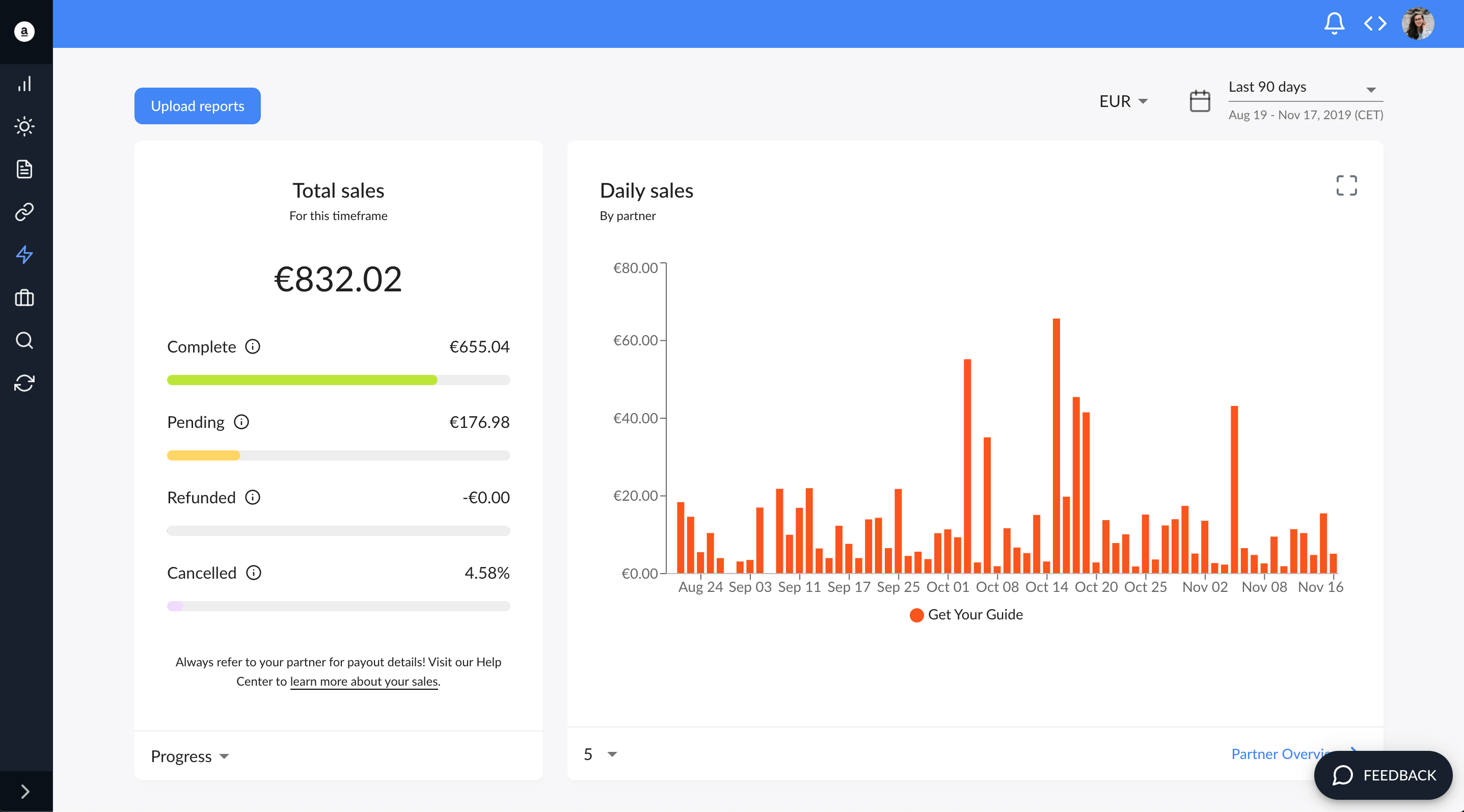Viewport: 1464px width, 812px height.
Task: Show info tooltip for Pending sales
Action: click(x=241, y=422)
